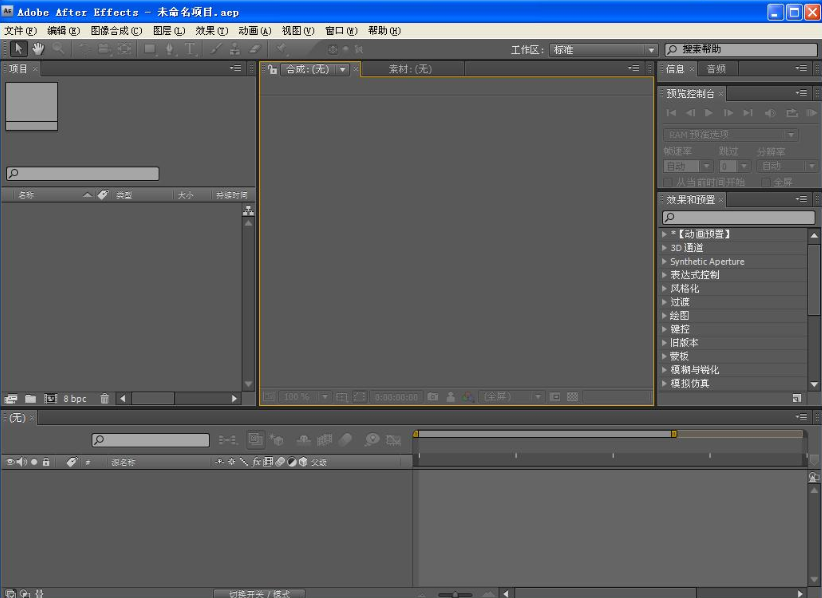Click the trash icon in the Project panel
The width and height of the screenshot is (822, 598).
pyautogui.click(x=105, y=398)
